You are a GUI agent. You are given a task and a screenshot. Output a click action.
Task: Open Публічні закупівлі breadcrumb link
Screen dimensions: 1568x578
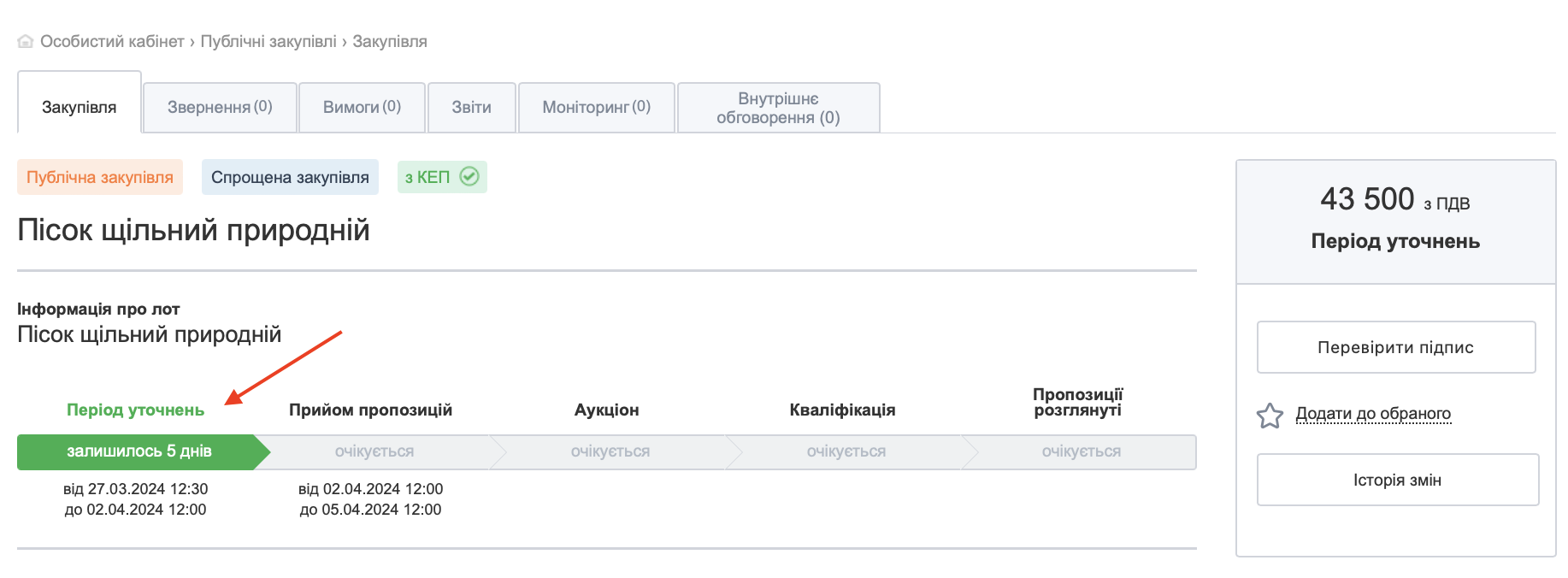pyautogui.click(x=268, y=41)
